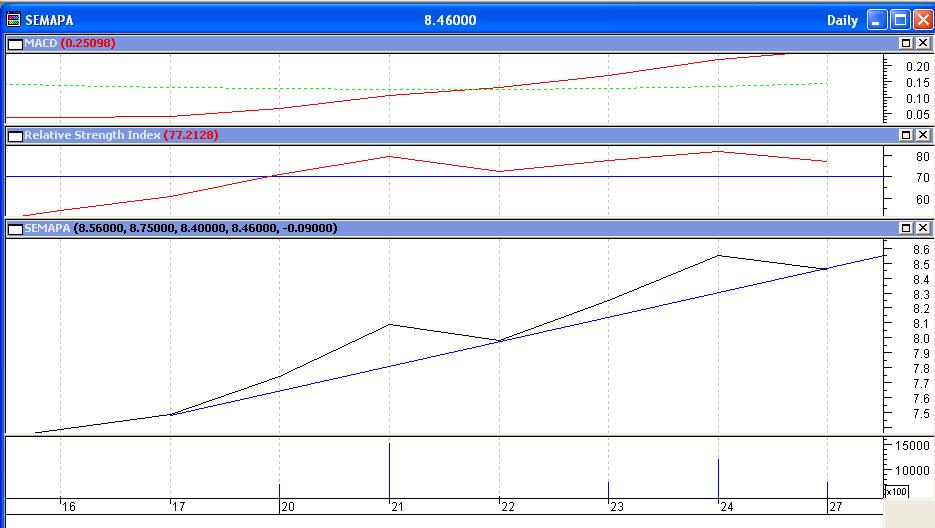Image resolution: width=935 pixels, height=528 pixels.
Task: Click date label 20 on time axis
Action: pos(288,507)
